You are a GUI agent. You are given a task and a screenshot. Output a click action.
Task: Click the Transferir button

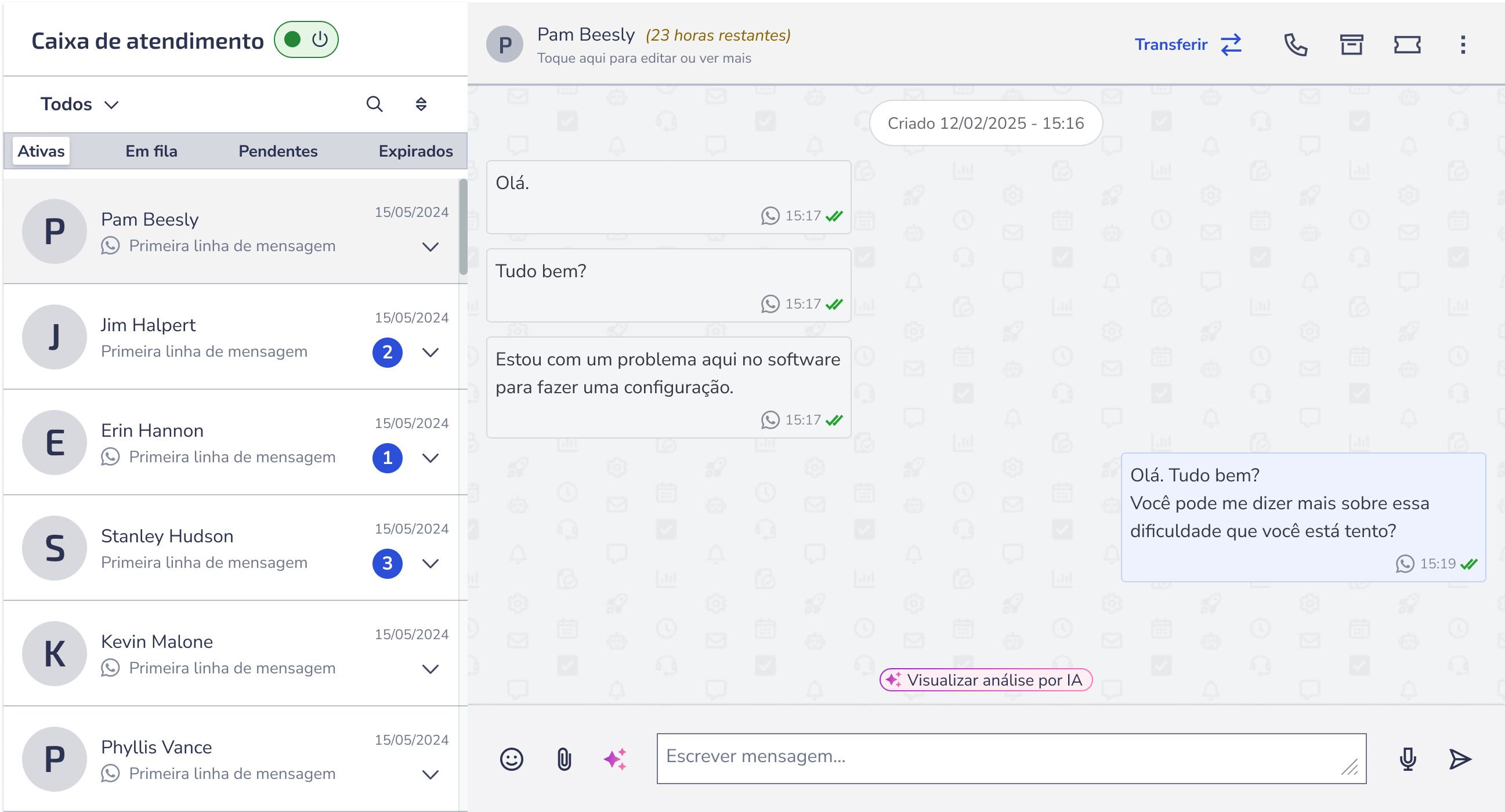pyautogui.click(x=1188, y=45)
